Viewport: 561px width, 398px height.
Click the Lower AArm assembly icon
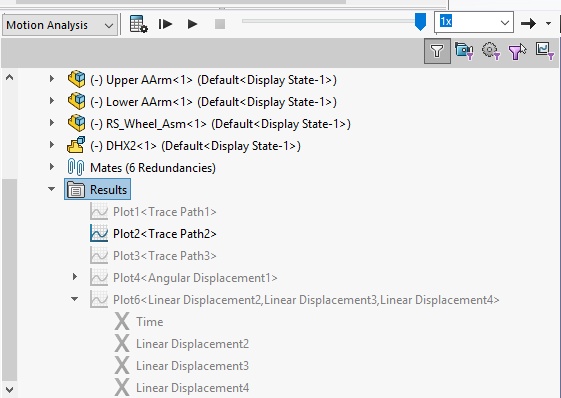77,101
